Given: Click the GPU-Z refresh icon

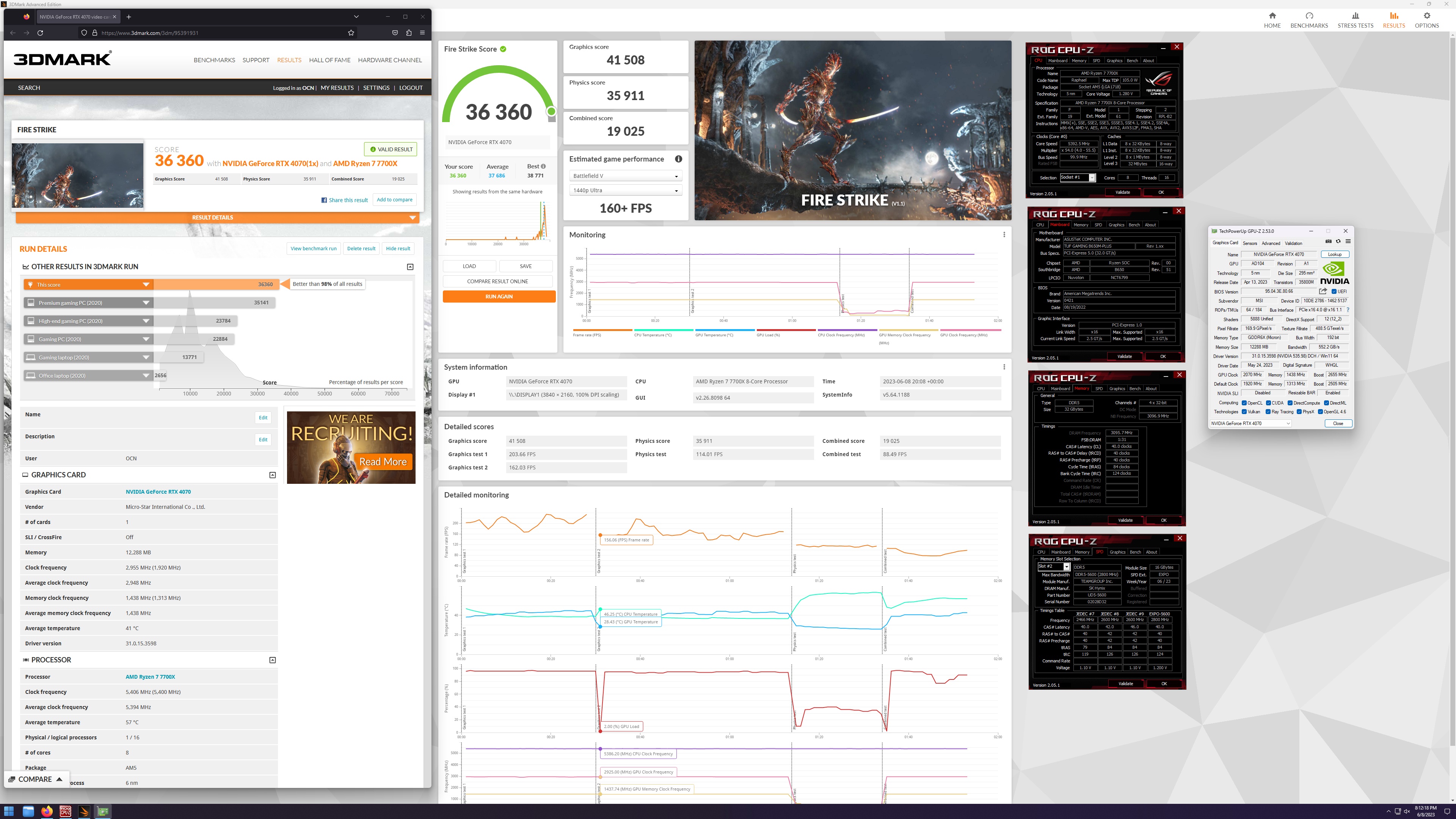Looking at the screenshot, I should point(1338,242).
